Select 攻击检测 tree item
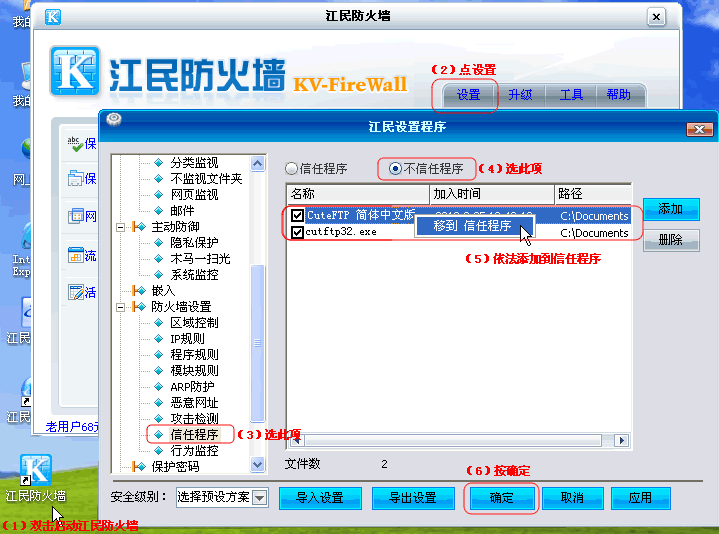 coord(194,418)
